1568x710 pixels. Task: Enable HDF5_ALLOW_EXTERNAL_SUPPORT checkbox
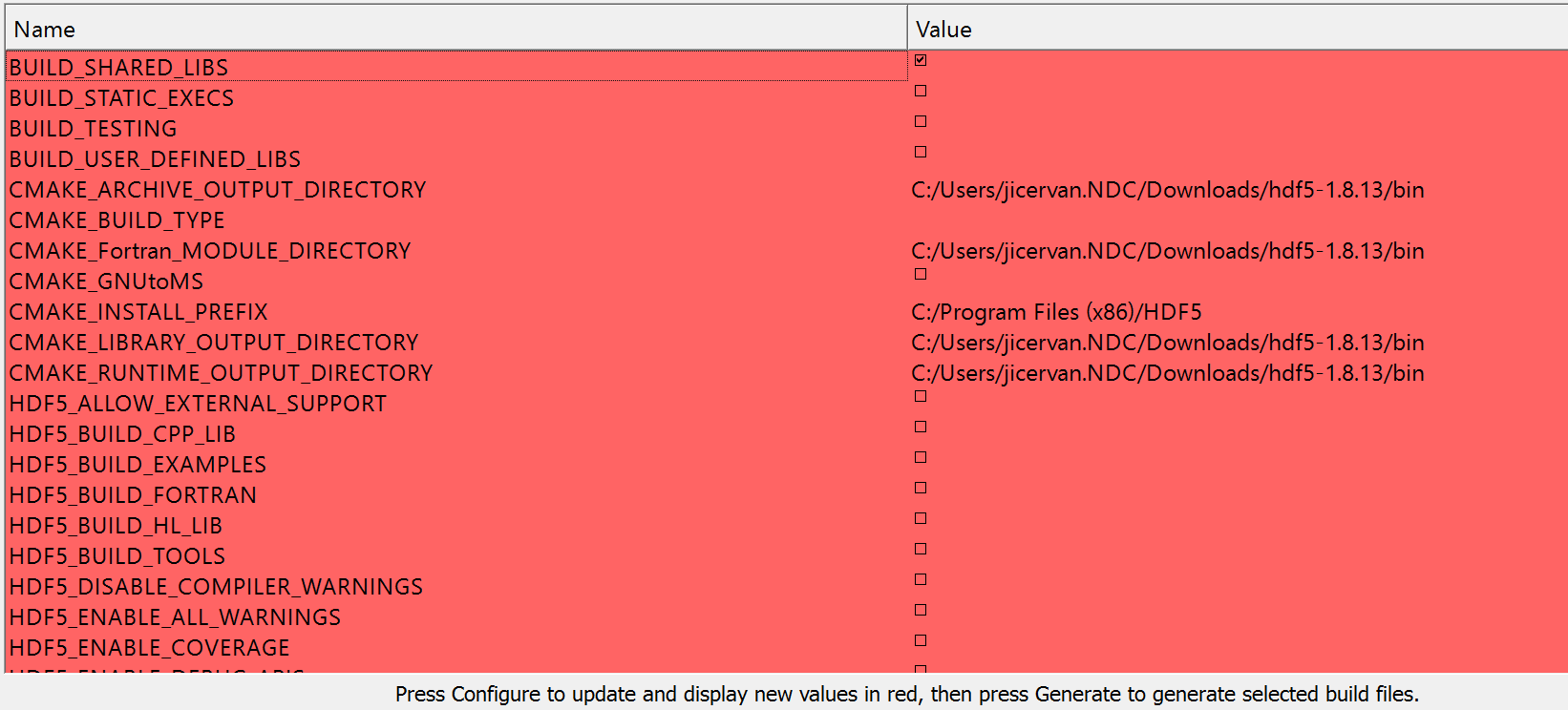pyautogui.click(x=921, y=396)
